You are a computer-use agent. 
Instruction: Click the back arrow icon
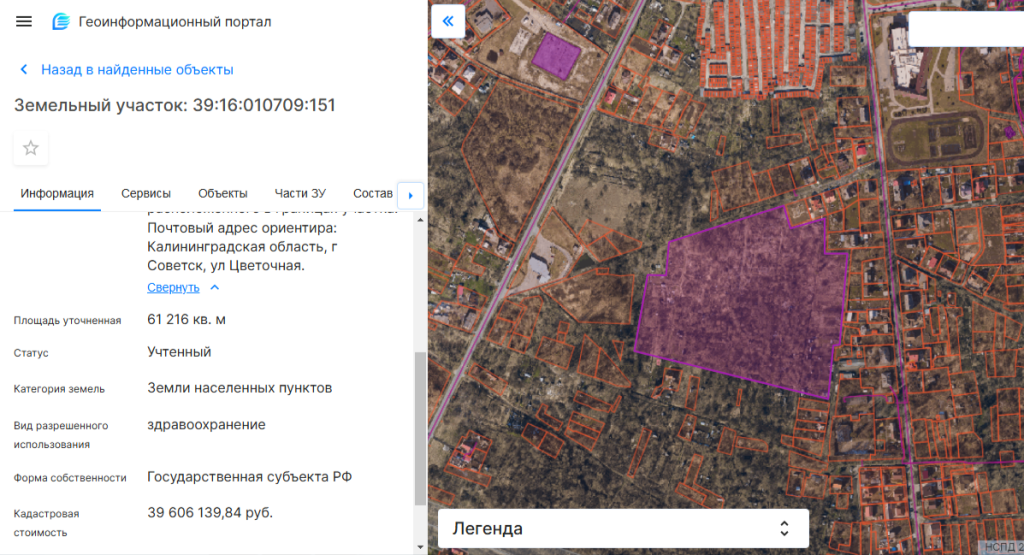click(24, 70)
